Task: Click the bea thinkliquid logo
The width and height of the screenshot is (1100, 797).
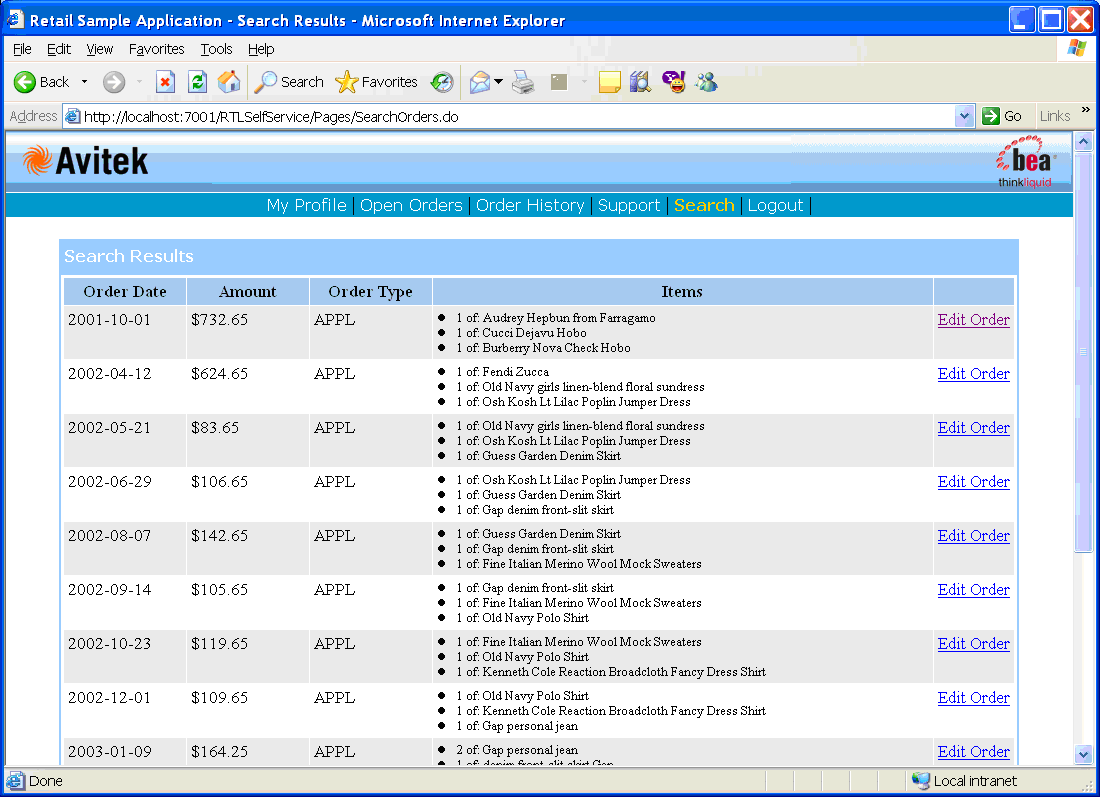Action: tap(1026, 162)
